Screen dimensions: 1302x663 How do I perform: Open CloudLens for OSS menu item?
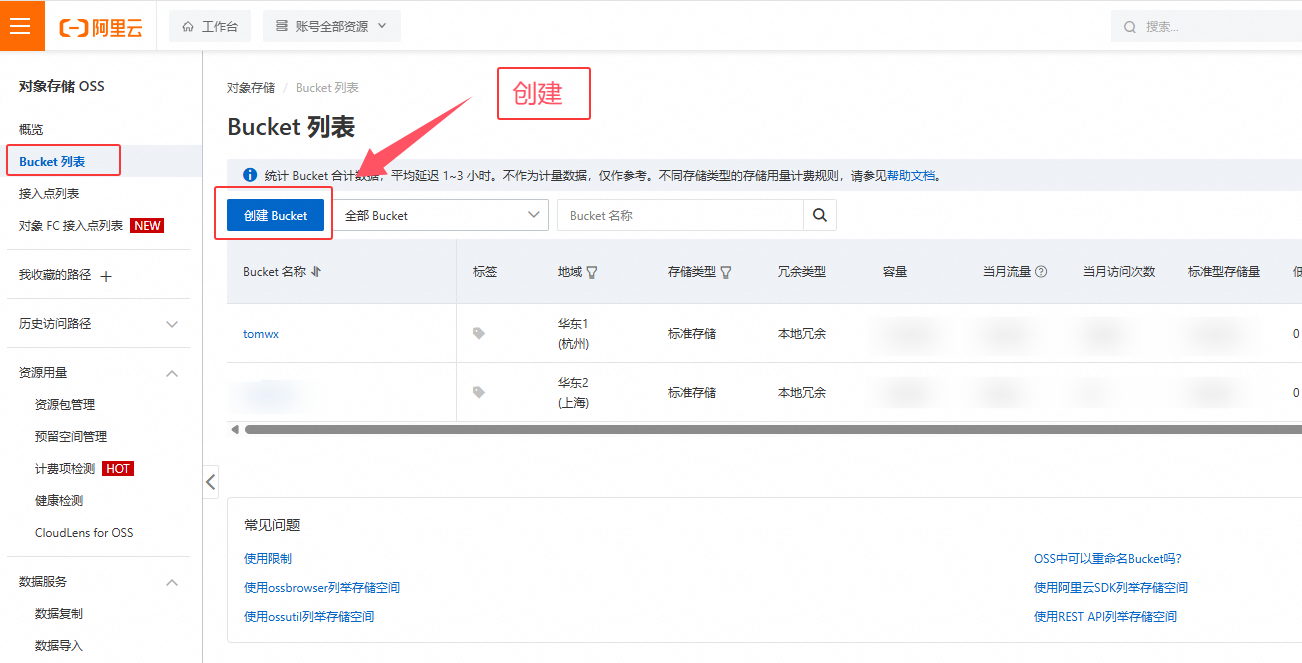84,533
